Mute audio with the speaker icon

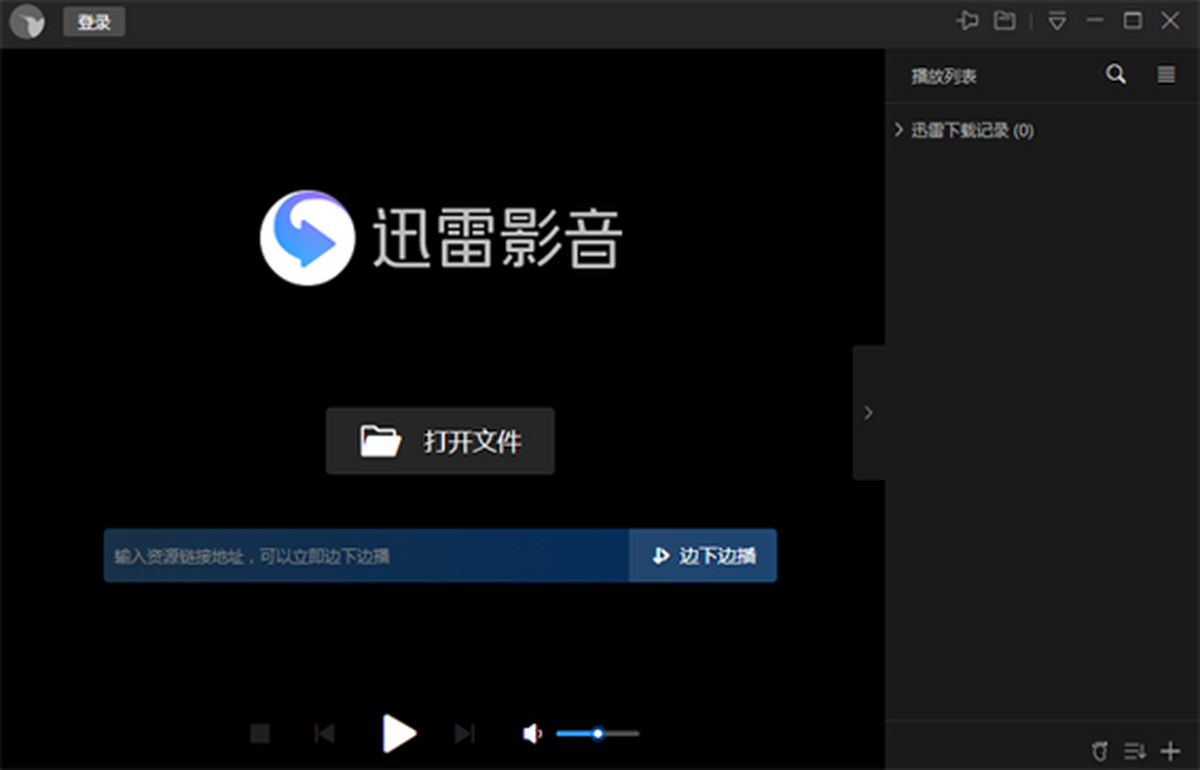[532, 734]
